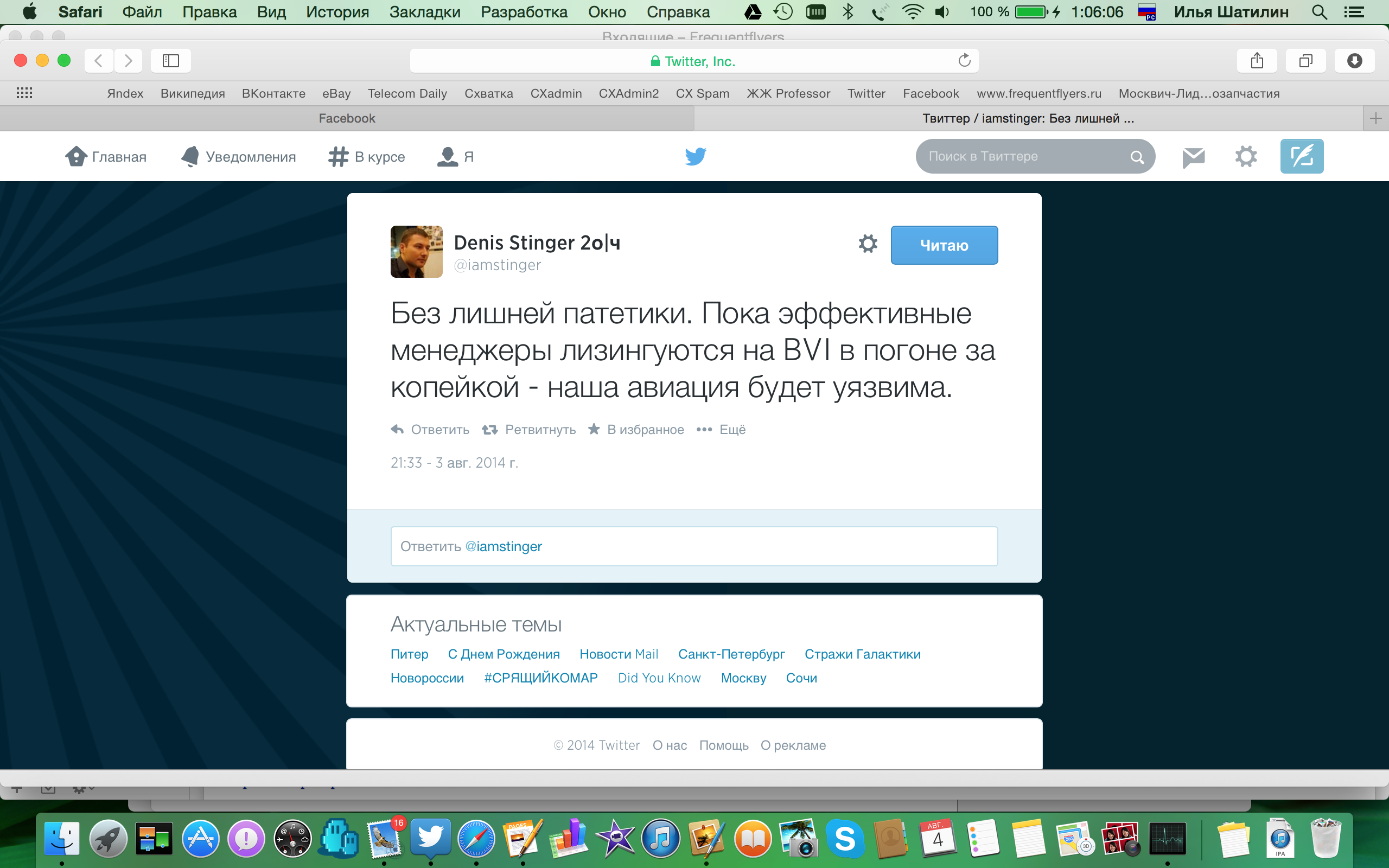Open the Файл menu
Screen dimensions: 1389x868
(x=142, y=11)
